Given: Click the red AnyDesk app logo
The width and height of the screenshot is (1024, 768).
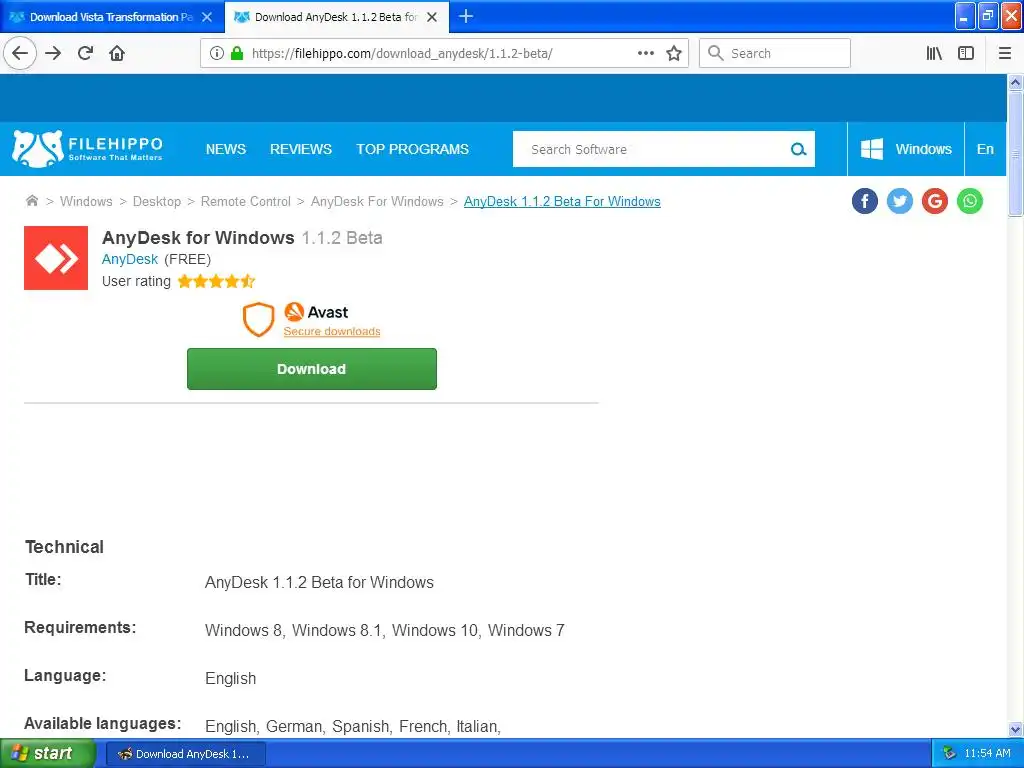Looking at the screenshot, I should point(56,258).
